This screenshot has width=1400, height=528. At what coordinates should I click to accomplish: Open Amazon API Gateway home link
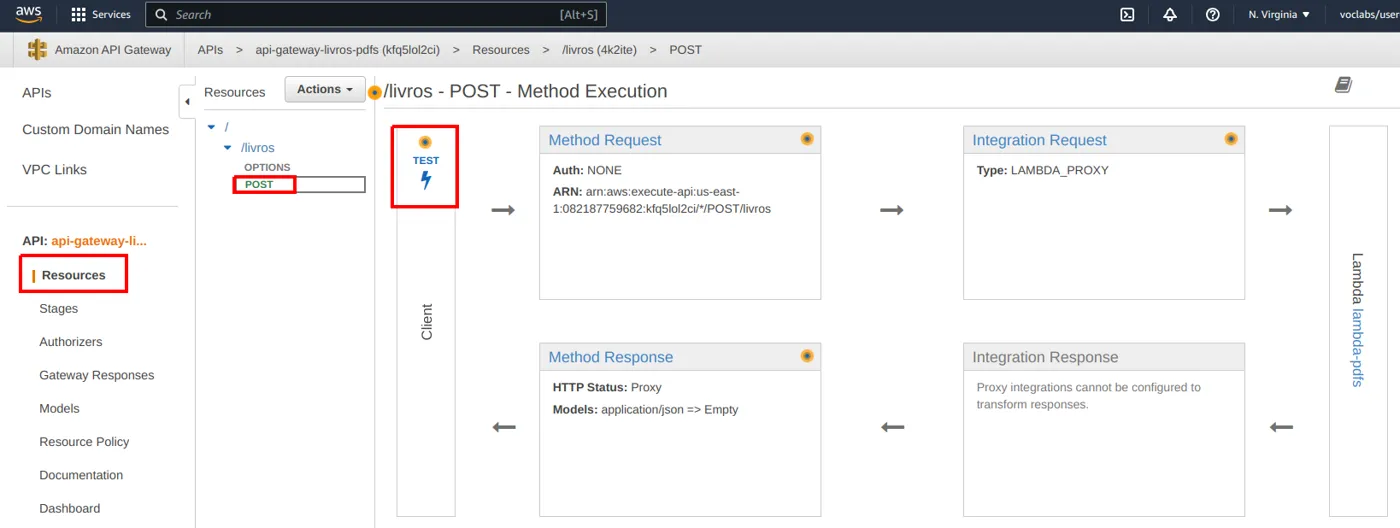[x=113, y=50]
